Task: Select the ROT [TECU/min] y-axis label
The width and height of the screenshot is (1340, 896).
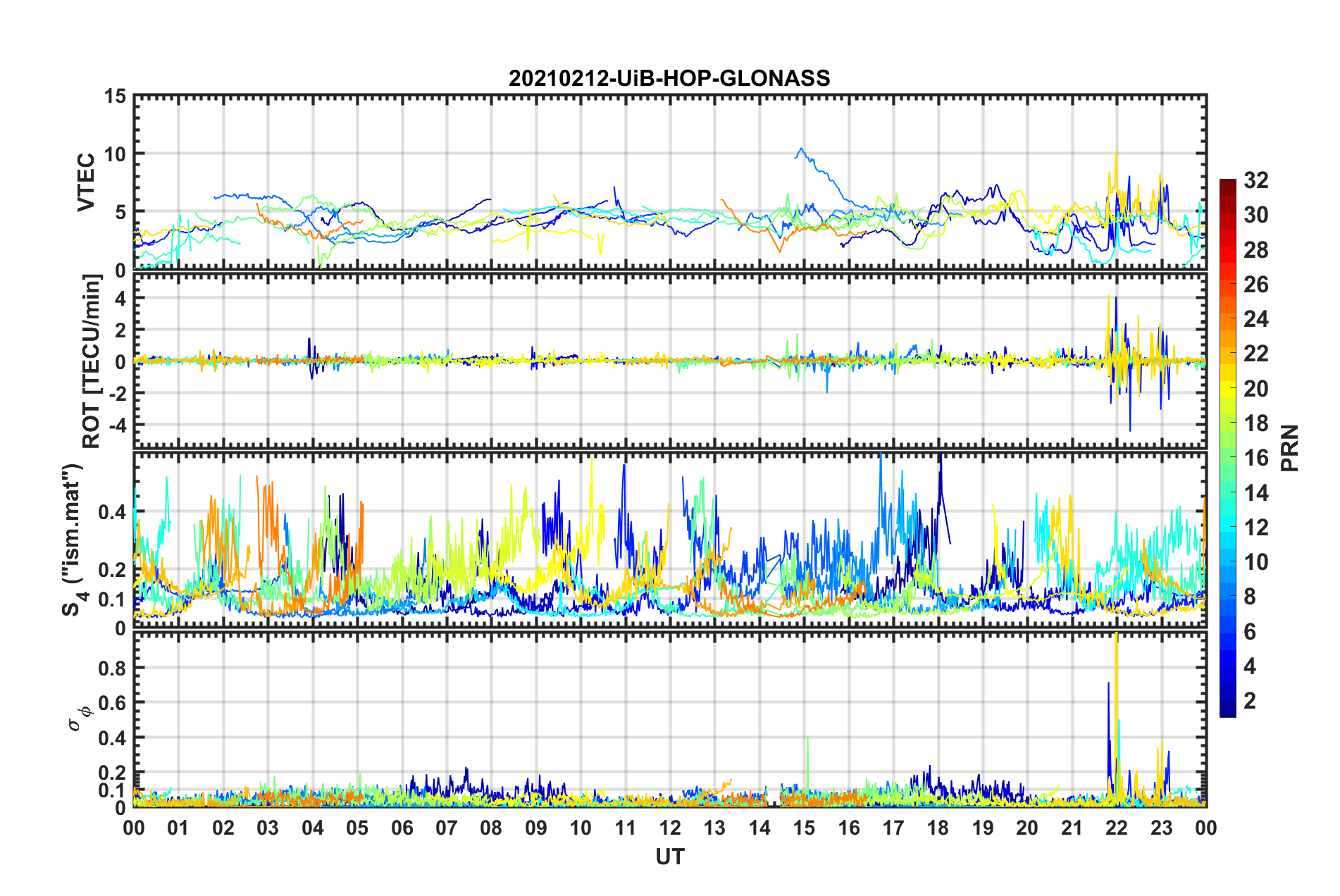Action: point(92,361)
